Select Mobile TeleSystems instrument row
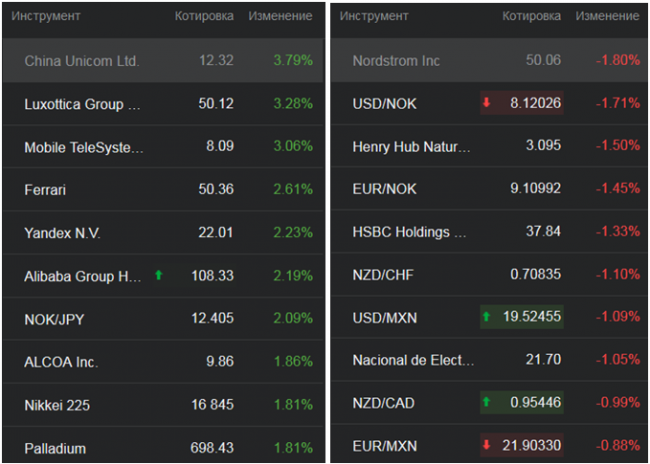 84,147
